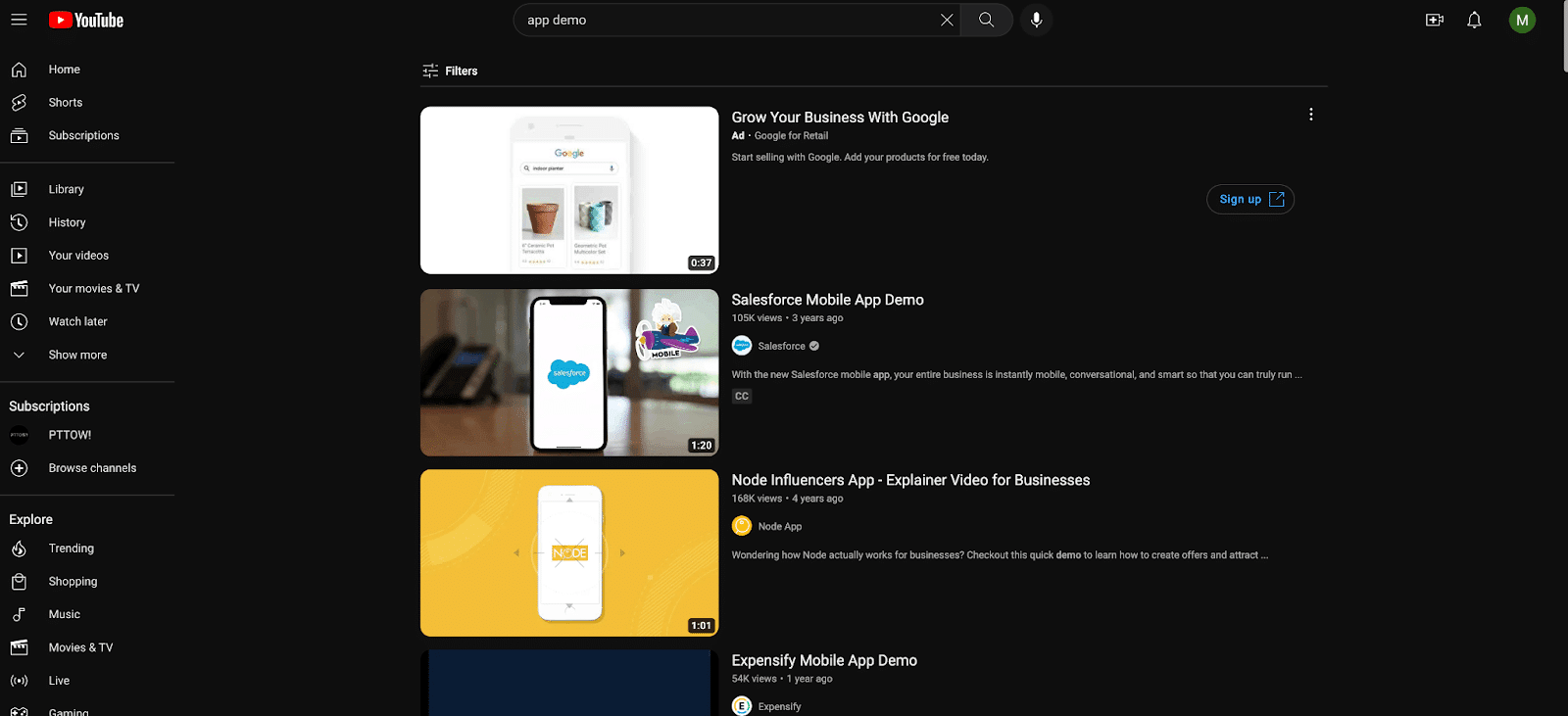Open the Expensify channel name
This screenshot has height=716, width=1568.
point(779,706)
